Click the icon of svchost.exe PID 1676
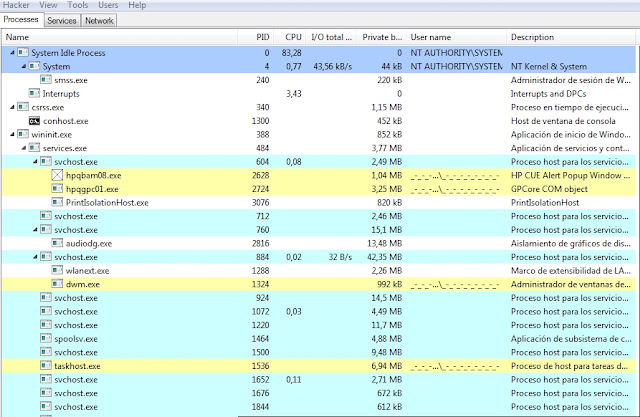 46,393
